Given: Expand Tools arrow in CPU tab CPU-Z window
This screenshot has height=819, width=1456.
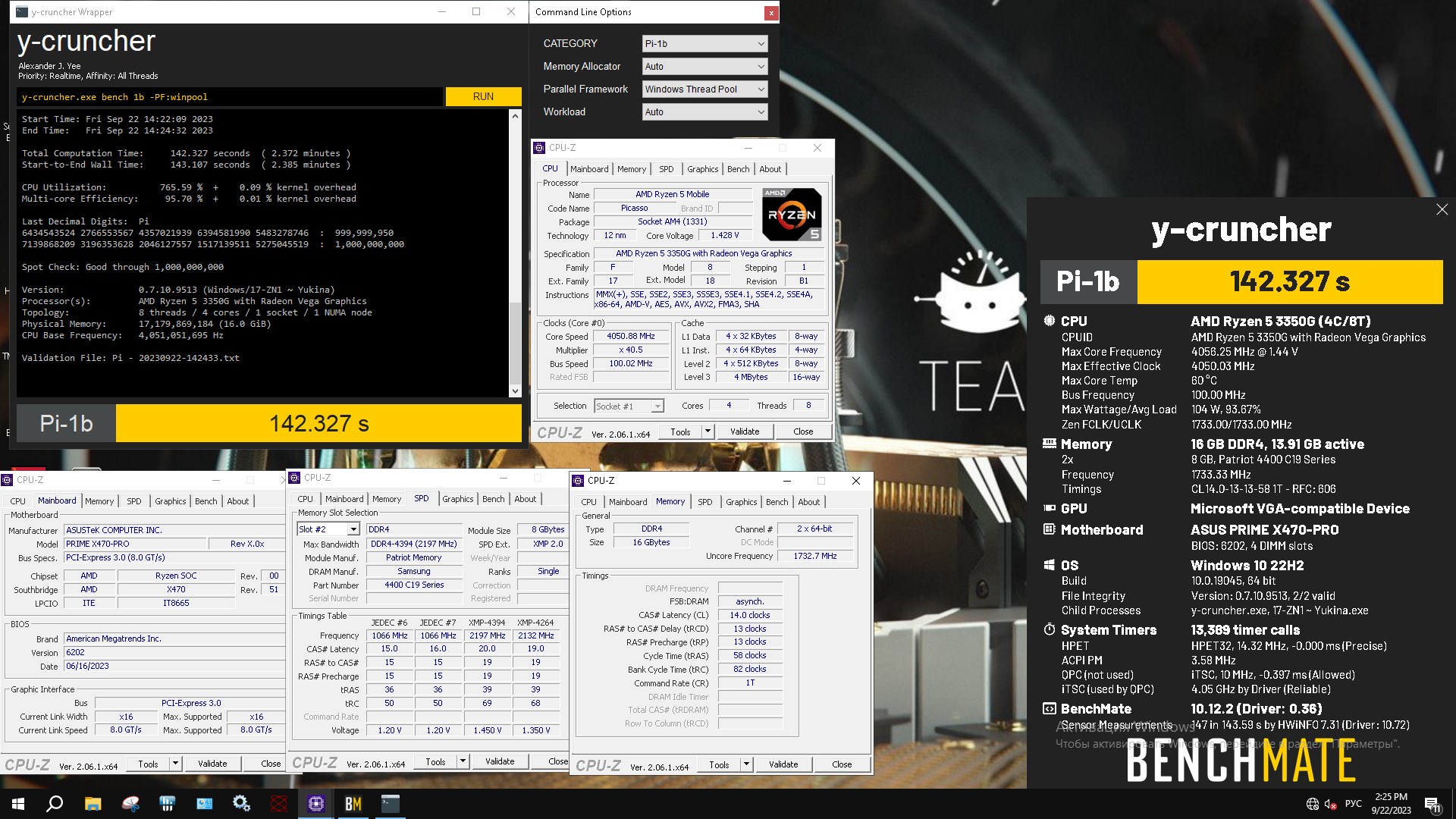Looking at the screenshot, I should coord(708,431).
